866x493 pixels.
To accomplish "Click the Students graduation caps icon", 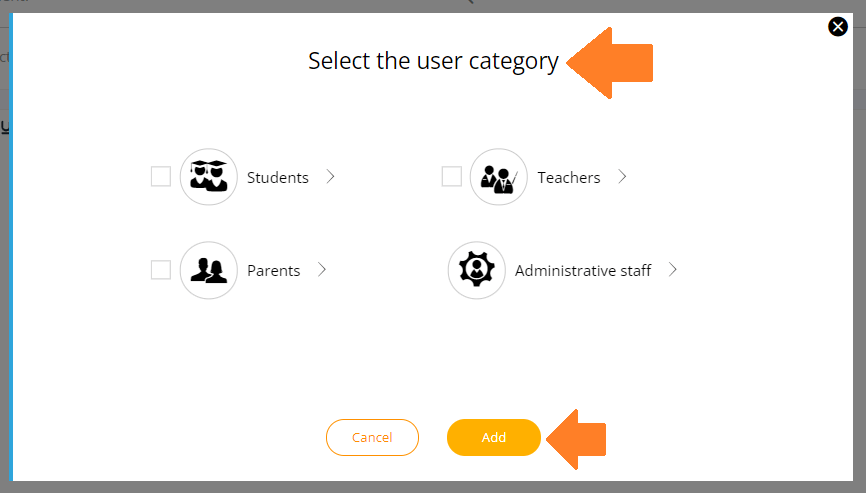I will (x=209, y=177).
